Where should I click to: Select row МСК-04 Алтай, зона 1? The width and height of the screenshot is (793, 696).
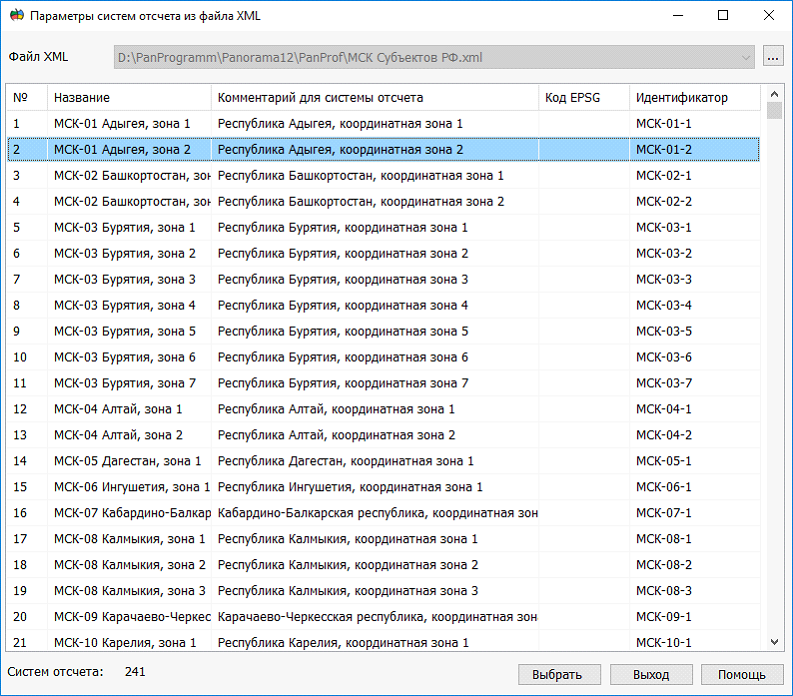pyautogui.click(x=383, y=409)
